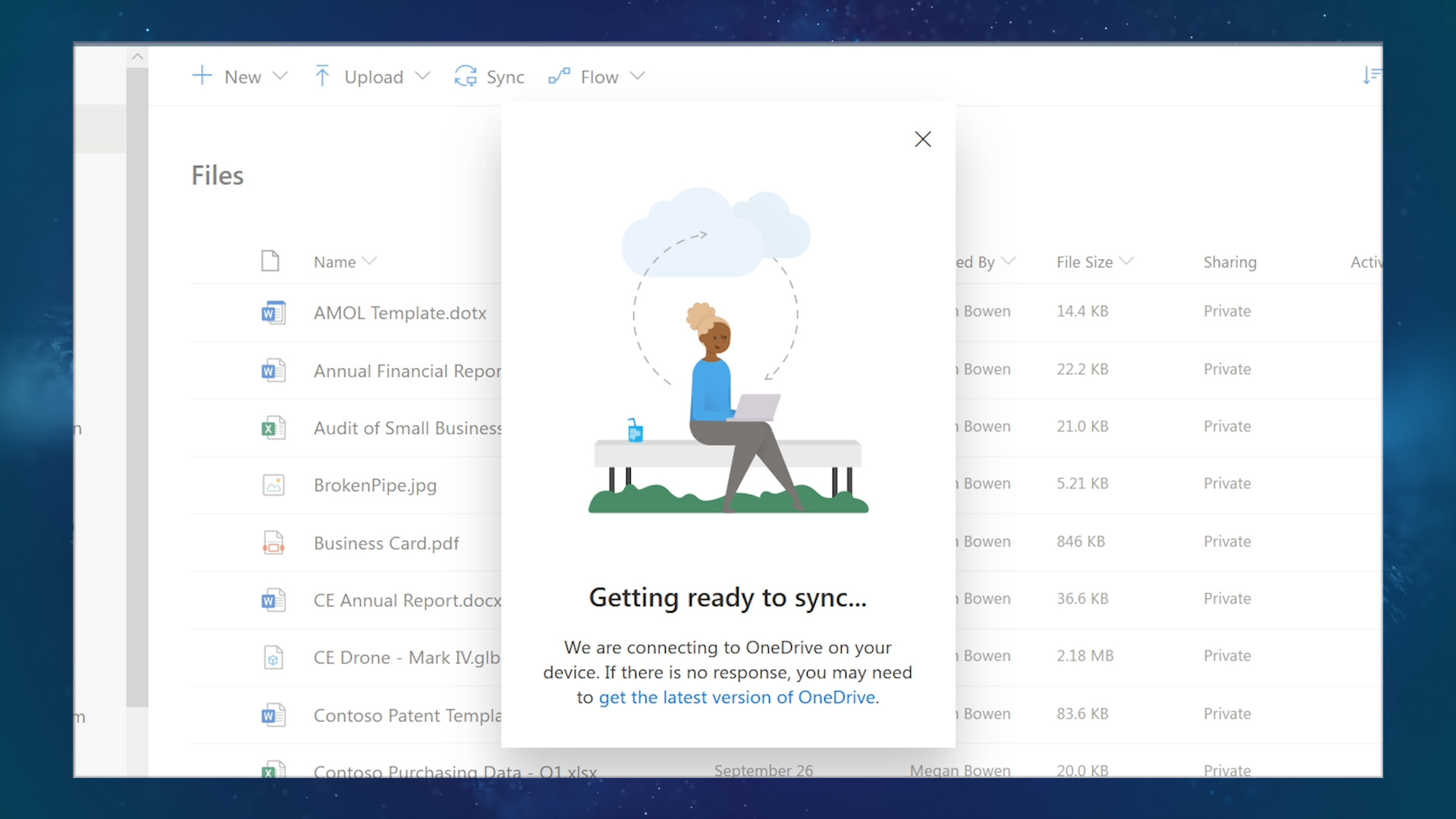Click Private sharing for CE Drone row
Viewport: 1456px width, 819px height.
1227,655
